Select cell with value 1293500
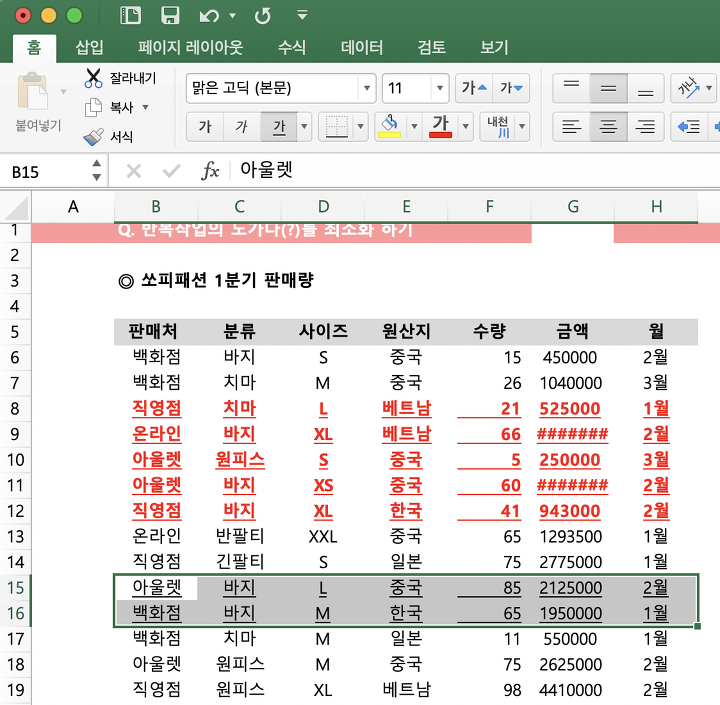 click(x=573, y=536)
